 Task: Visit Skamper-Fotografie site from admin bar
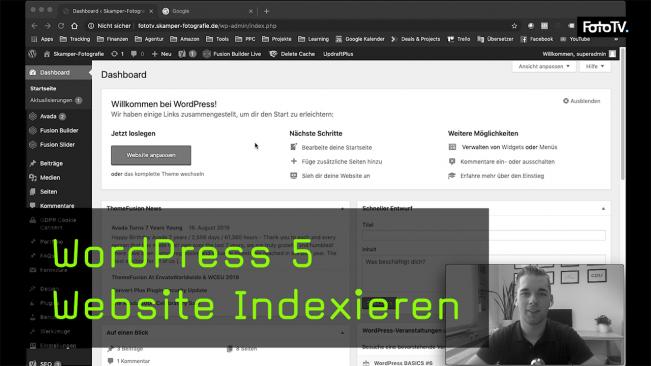pyautogui.click(x=74, y=54)
